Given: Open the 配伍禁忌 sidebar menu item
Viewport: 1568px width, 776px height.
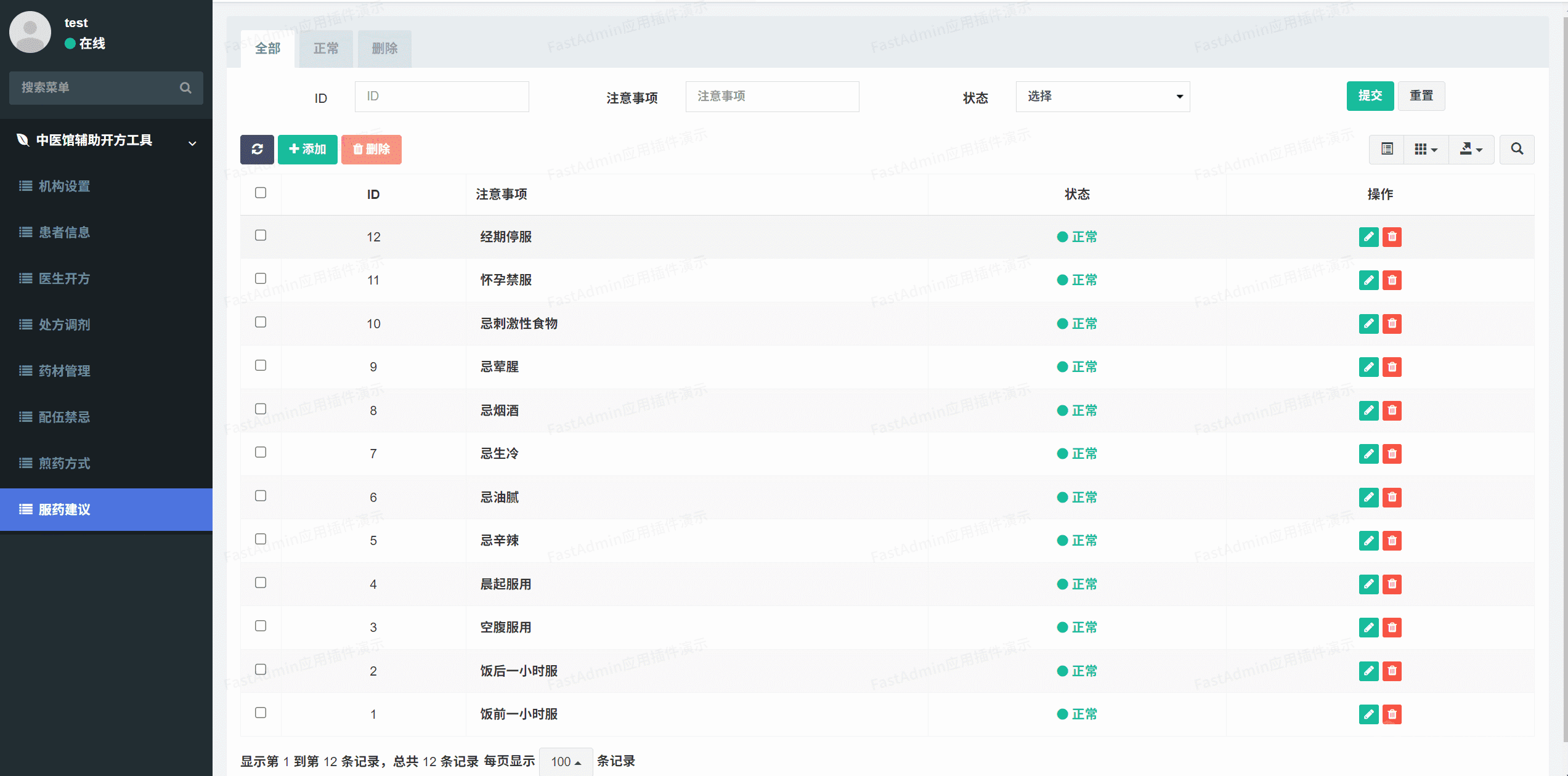Looking at the screenshot, I should click(x=64, y=417).
